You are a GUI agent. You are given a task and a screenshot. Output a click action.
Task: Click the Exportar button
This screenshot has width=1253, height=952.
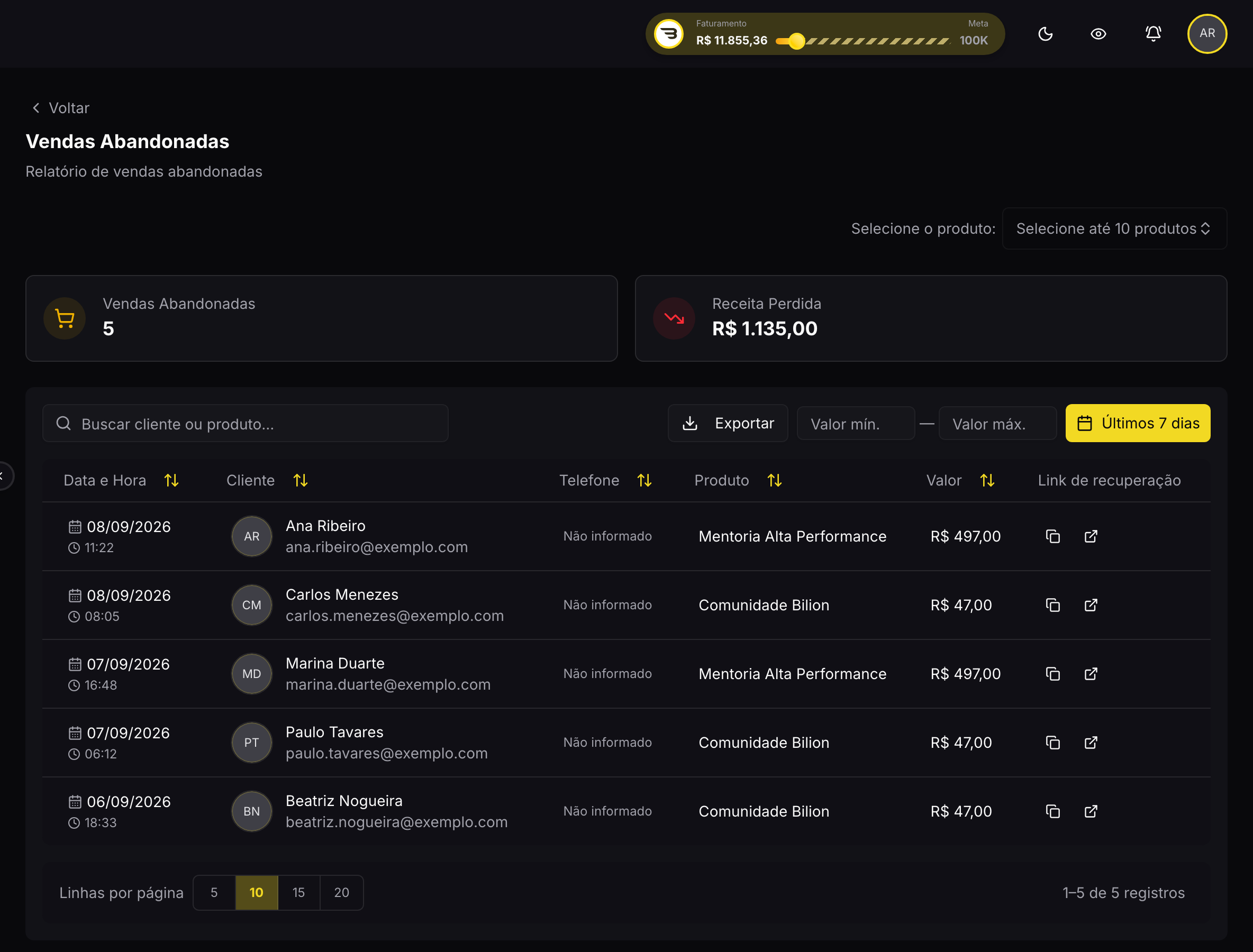point(728,423)
